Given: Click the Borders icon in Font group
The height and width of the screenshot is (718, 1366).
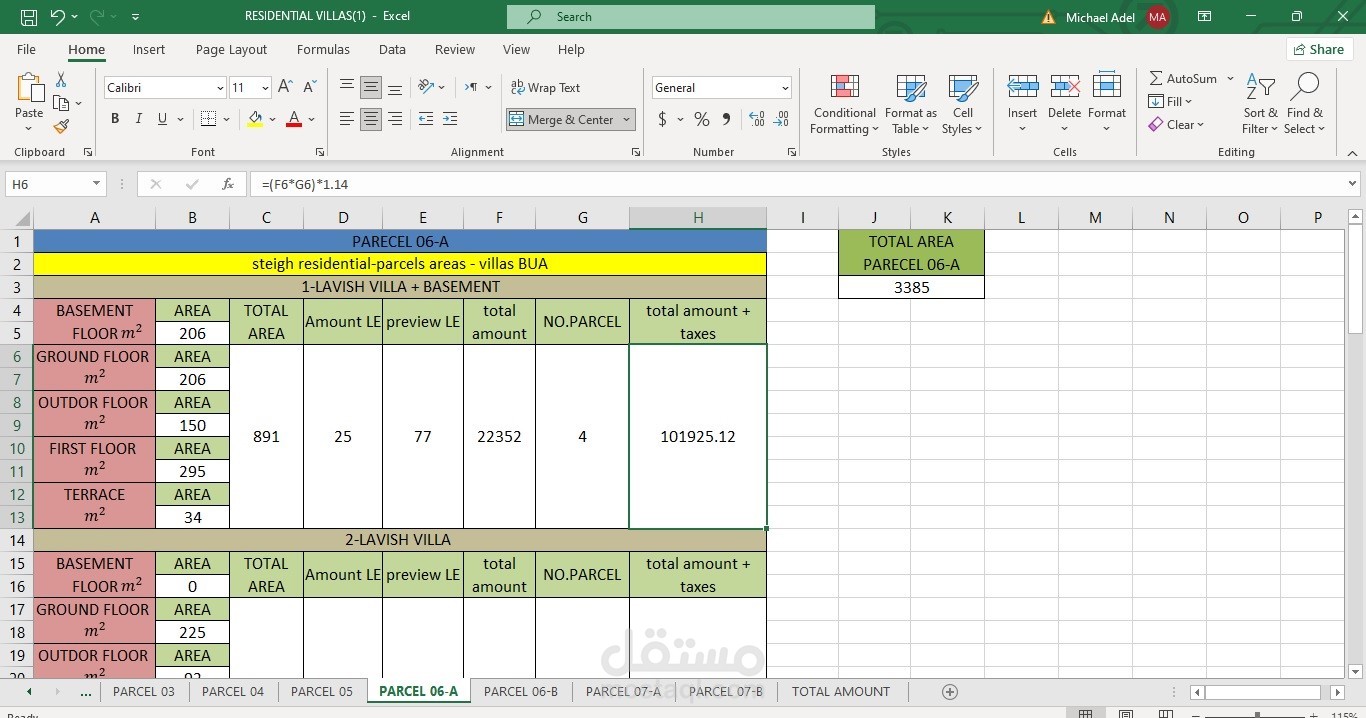Looking at the screenshot, I should [207, 119].
